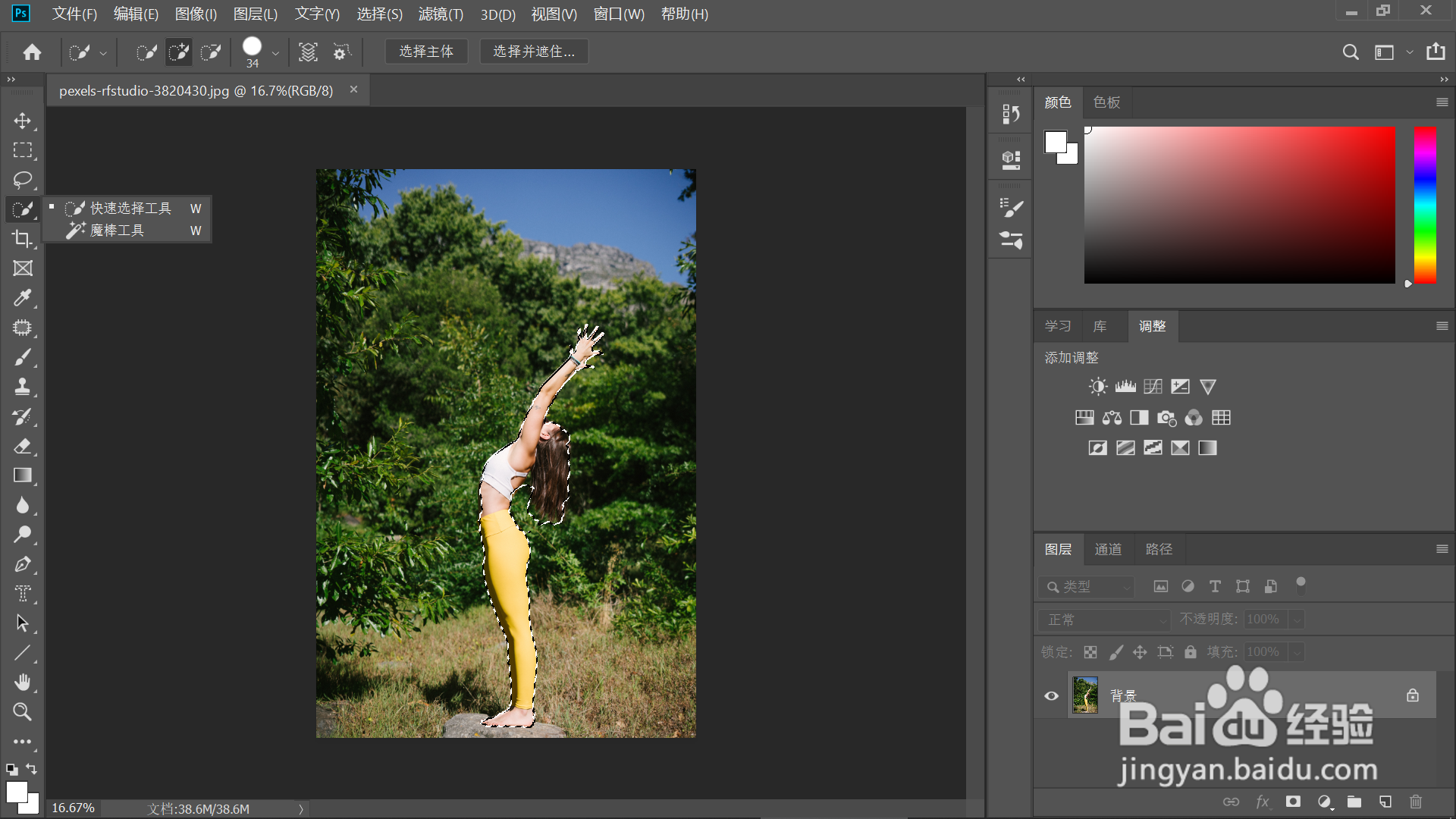Open the brush size picker dropdown
The height and width of the screenshot is (819, 1456).
pyautogui.click(x=275, y=53)
